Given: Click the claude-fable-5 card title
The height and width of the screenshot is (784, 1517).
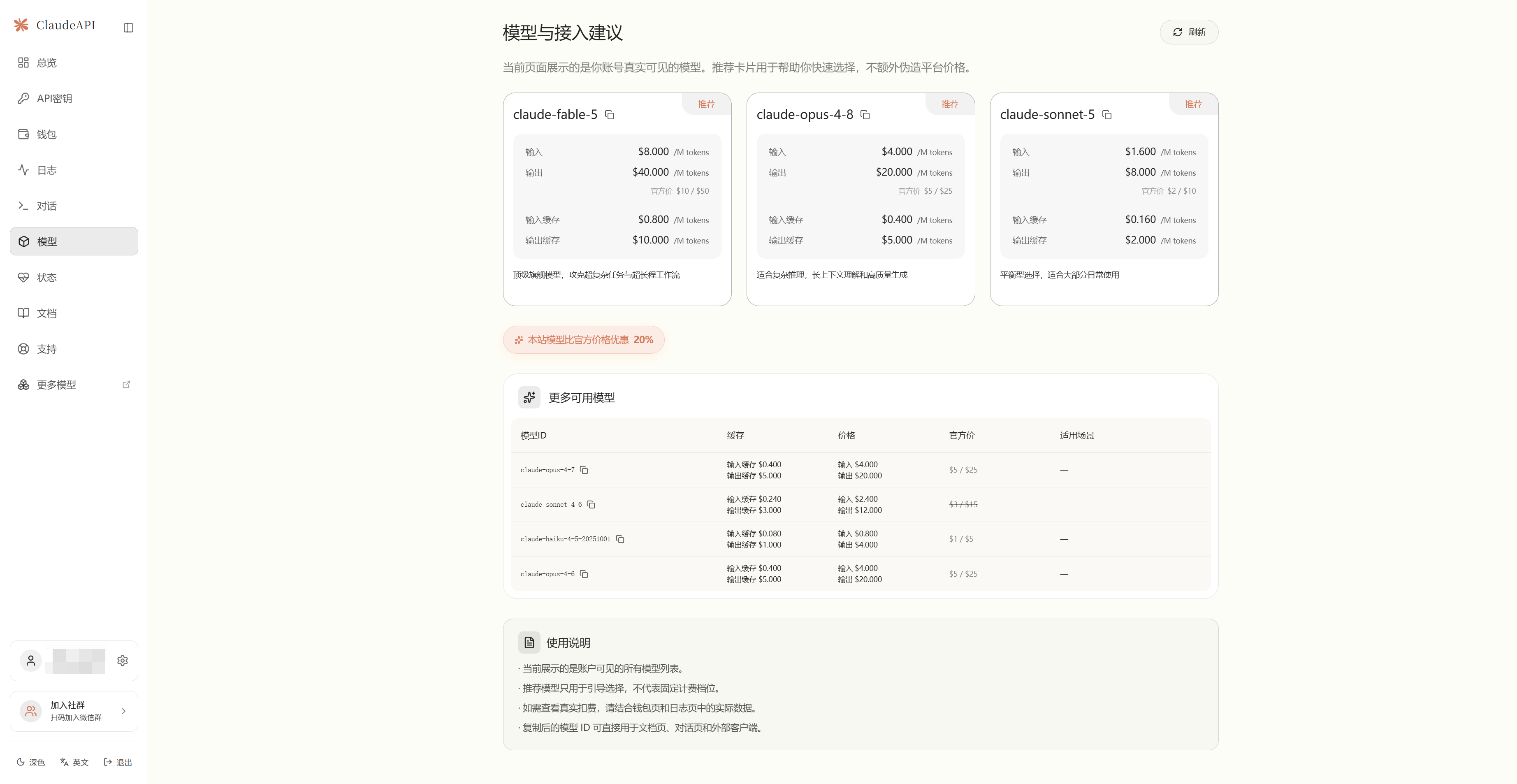Looking at the screenshot, I should (x=555, y=115).
